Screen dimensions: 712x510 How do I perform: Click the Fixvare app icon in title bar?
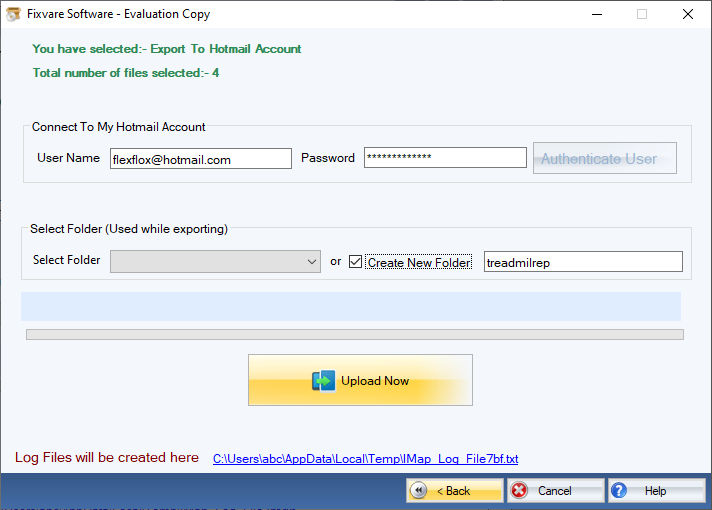point(13,14)
